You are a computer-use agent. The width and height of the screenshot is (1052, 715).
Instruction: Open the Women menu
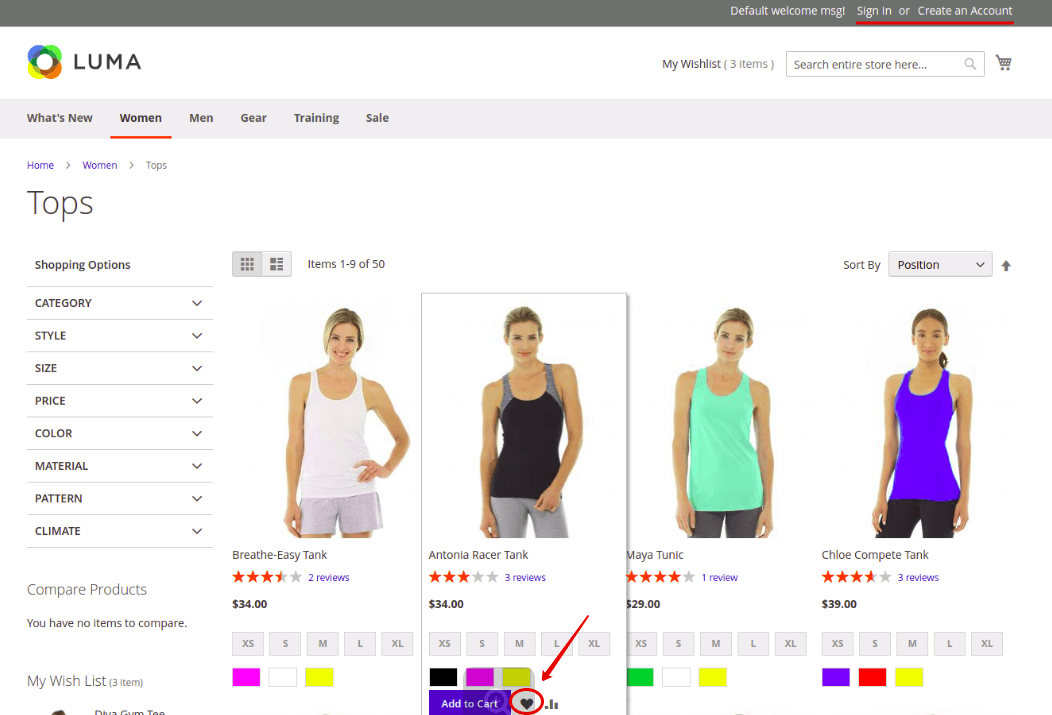pyautogui.click(x=141, y=118)
